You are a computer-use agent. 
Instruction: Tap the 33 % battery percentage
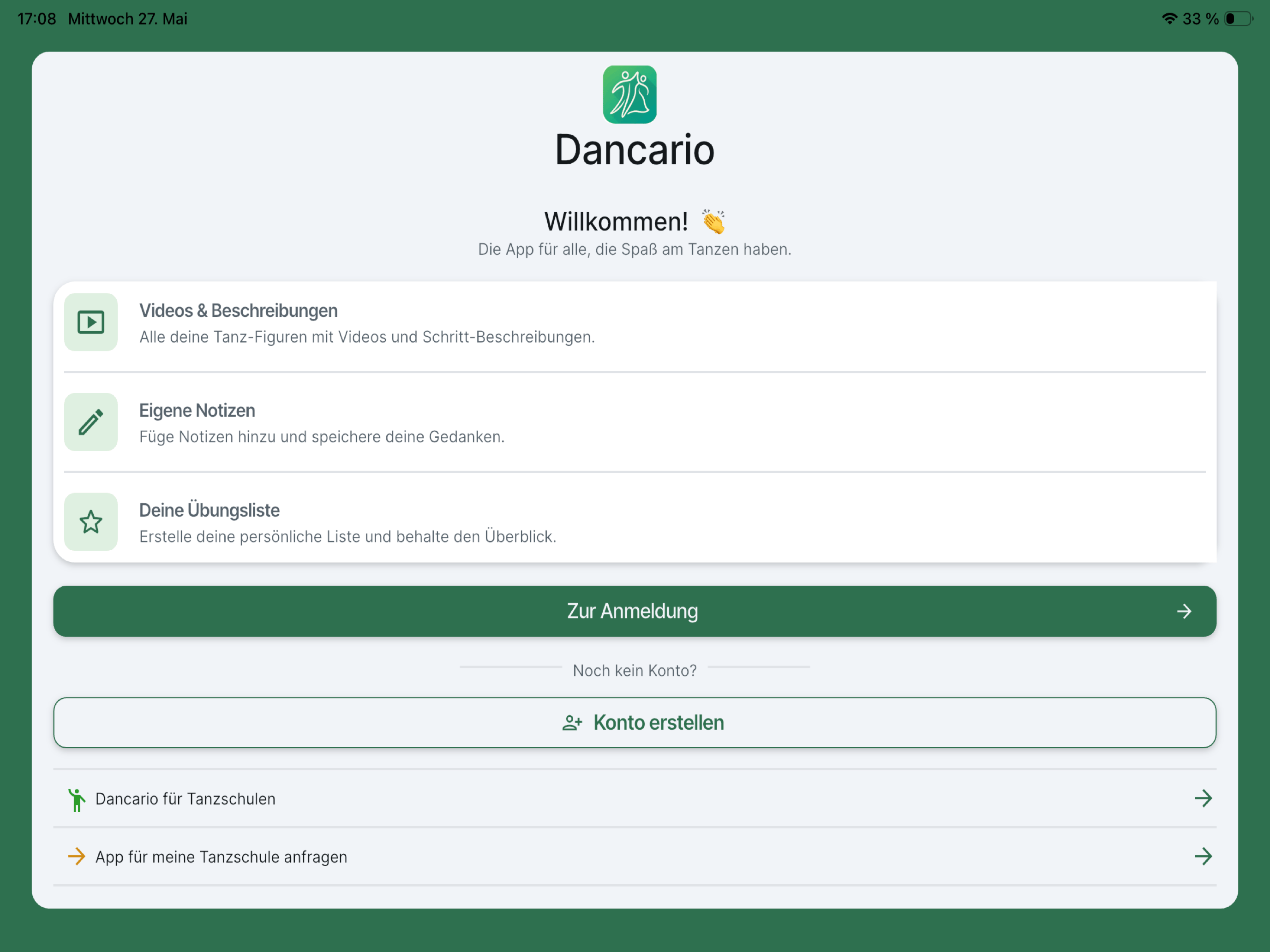(x=1200, y=19)
